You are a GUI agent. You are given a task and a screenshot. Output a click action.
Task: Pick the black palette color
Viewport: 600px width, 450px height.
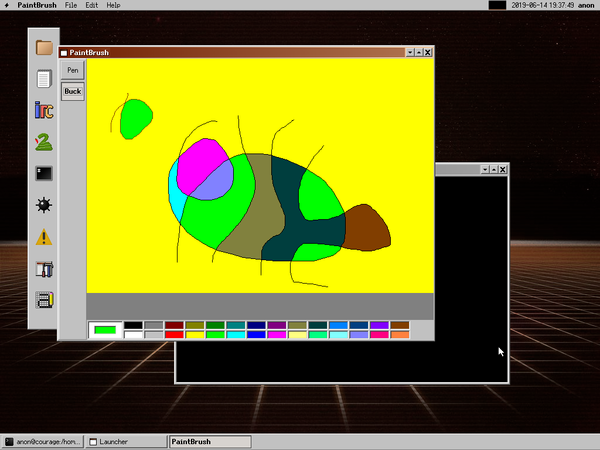click(133, 325)
